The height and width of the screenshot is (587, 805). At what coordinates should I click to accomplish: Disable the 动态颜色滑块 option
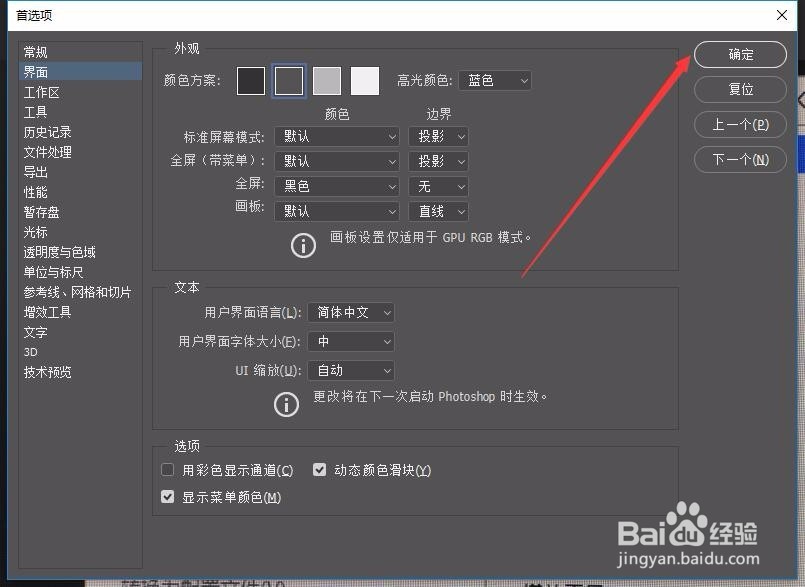[x=319, y=468]
